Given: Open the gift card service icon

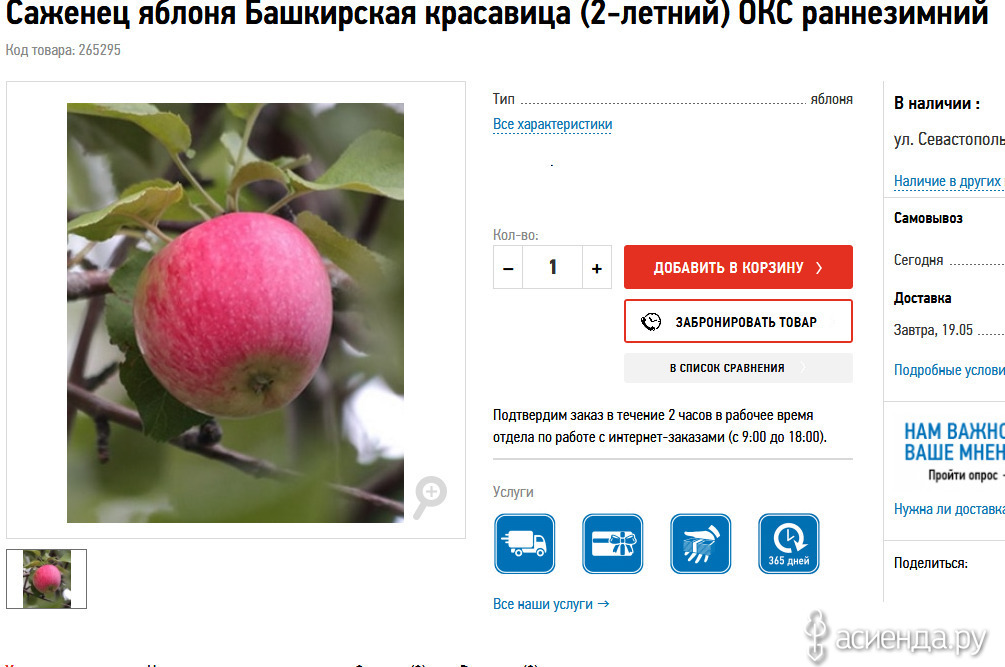Looking at the screenshot, I should pyautogui.click(x=612, y=543).
